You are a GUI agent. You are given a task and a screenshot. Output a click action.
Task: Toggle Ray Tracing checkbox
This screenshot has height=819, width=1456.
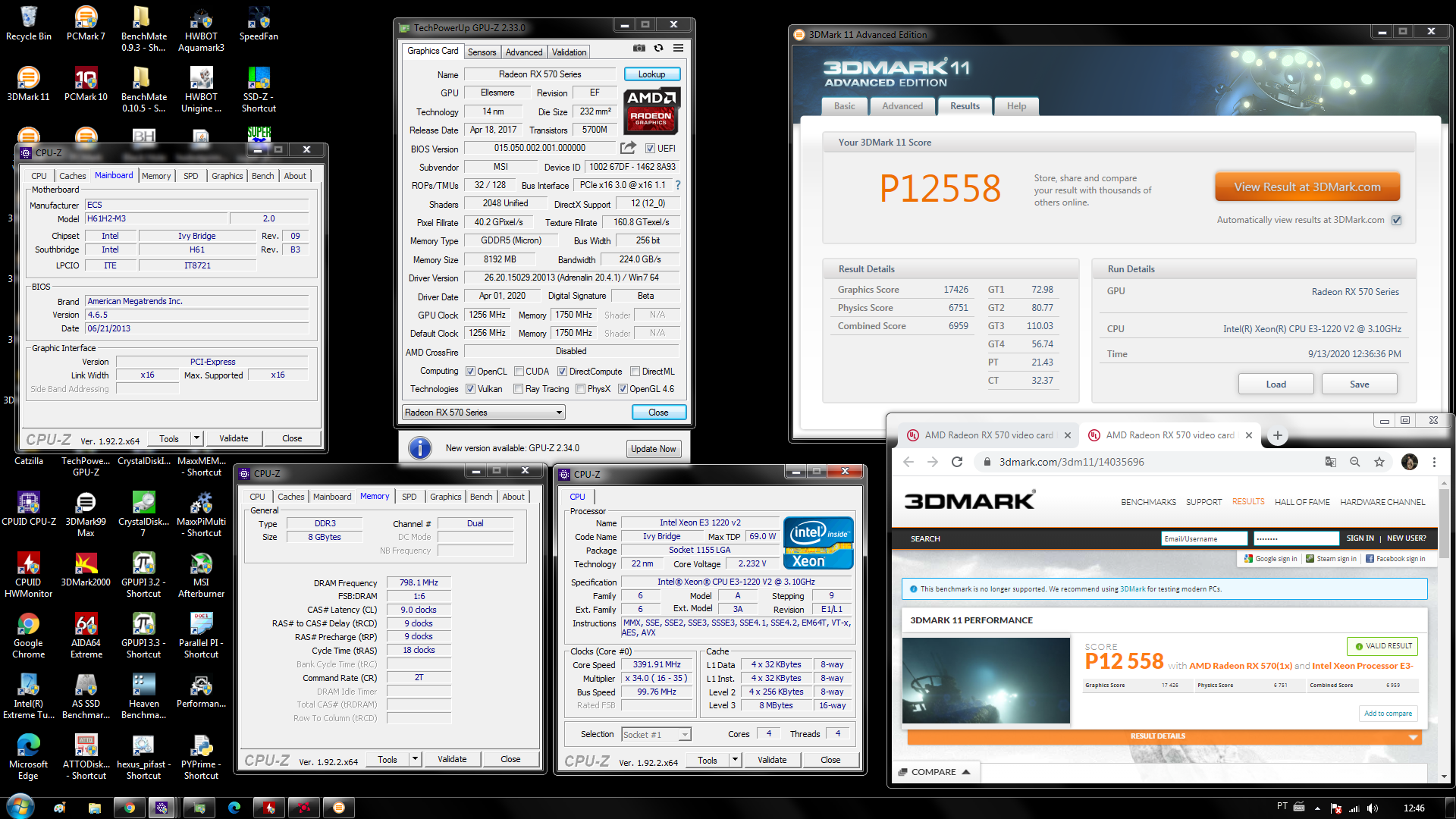tap(518, 389)
